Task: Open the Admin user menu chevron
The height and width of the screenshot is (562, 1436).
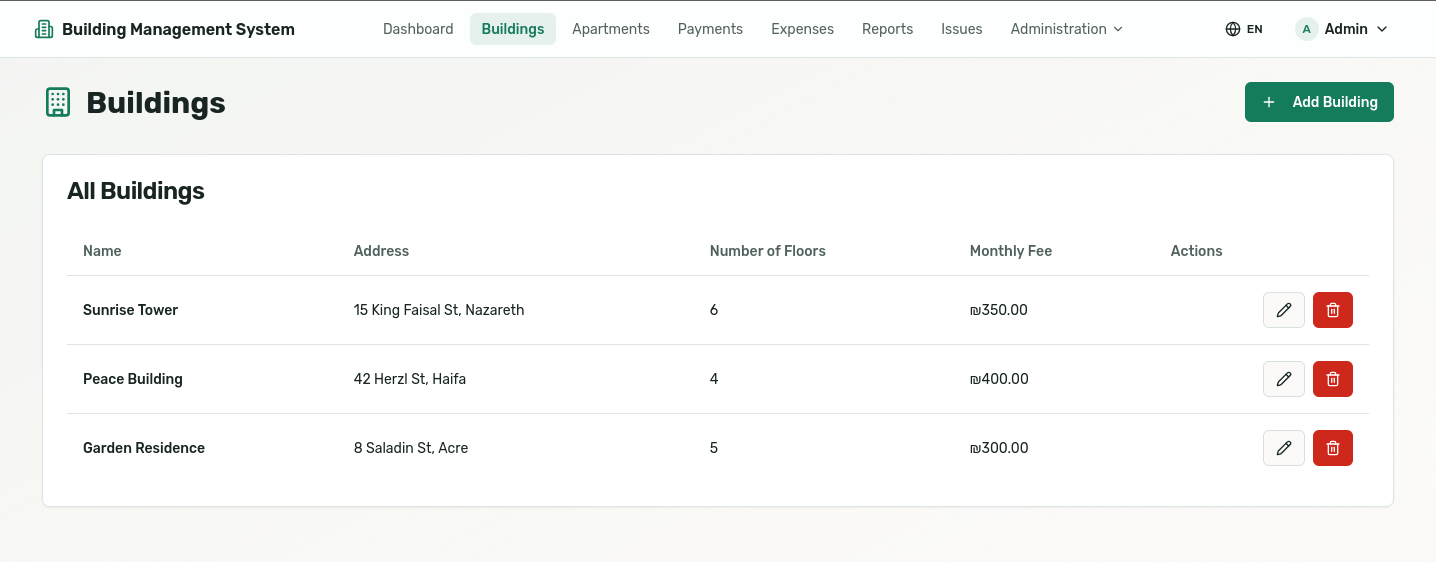Action: point(1382,29)
